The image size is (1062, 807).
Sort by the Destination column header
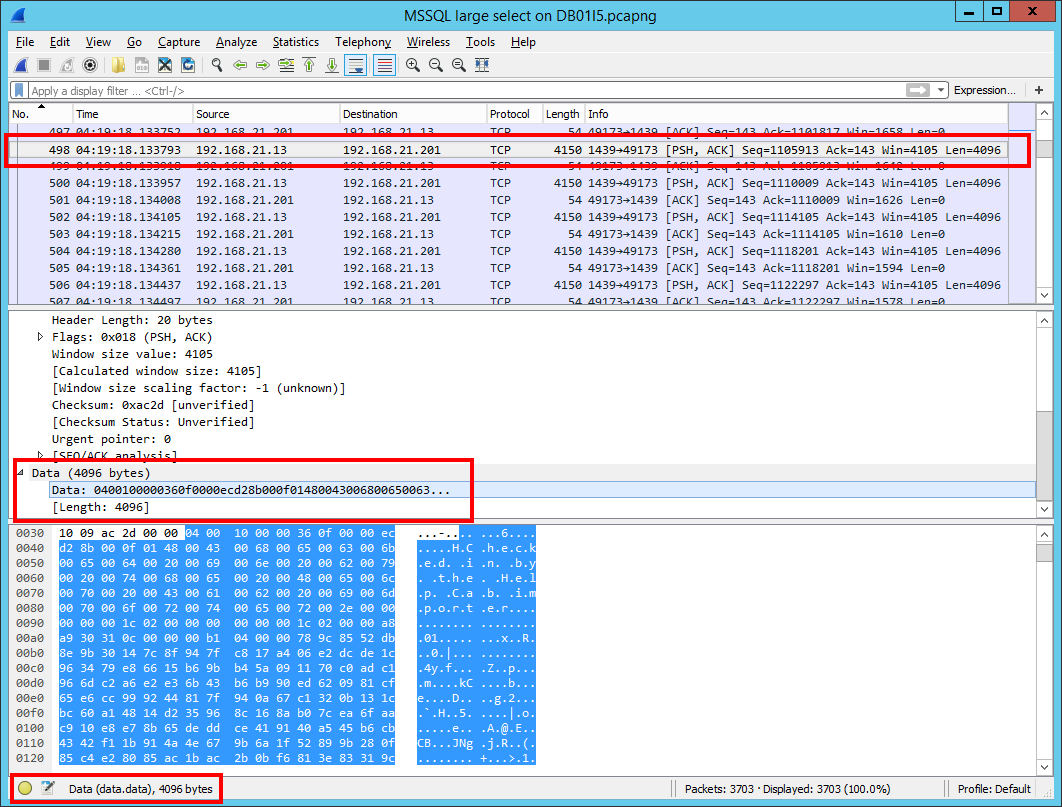[x=412, y=114]
